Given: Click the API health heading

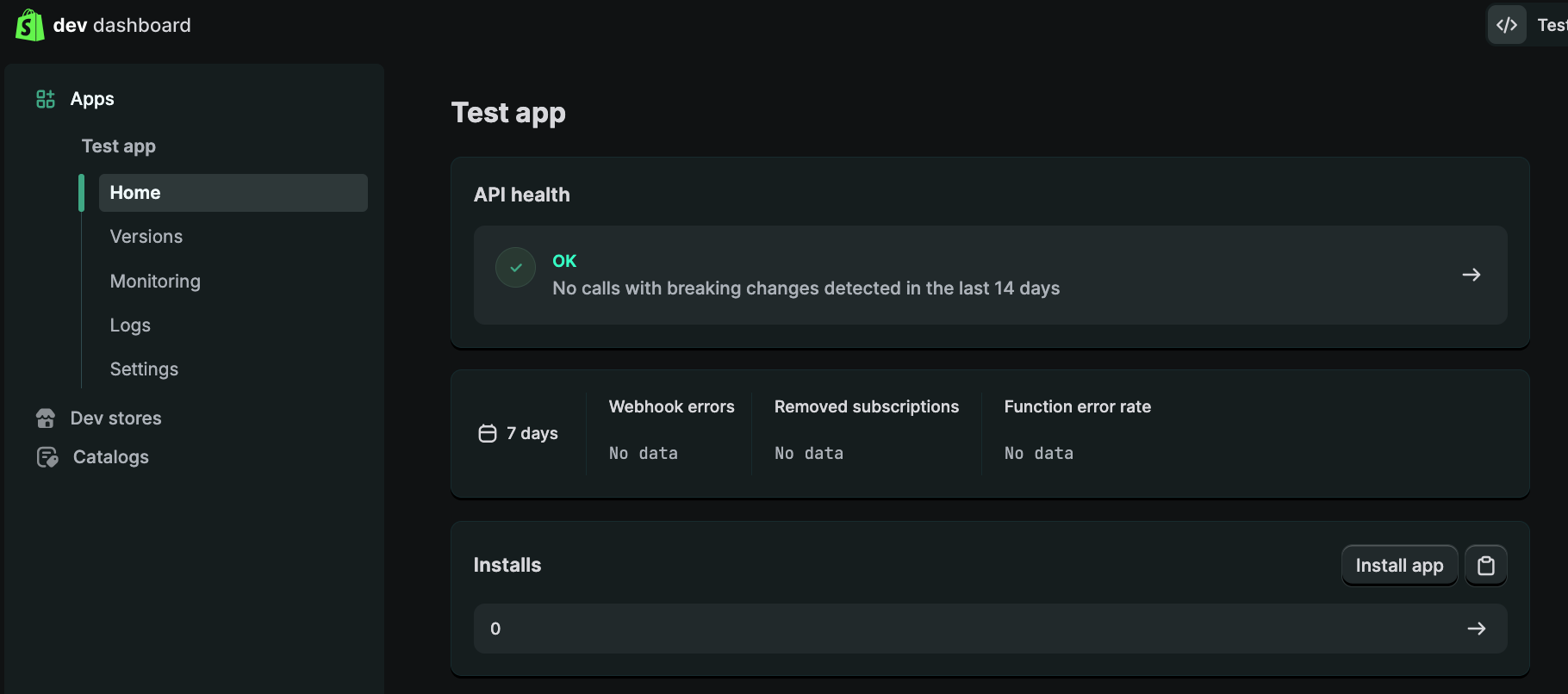Looking at the screenshot, I should point(522,195).
